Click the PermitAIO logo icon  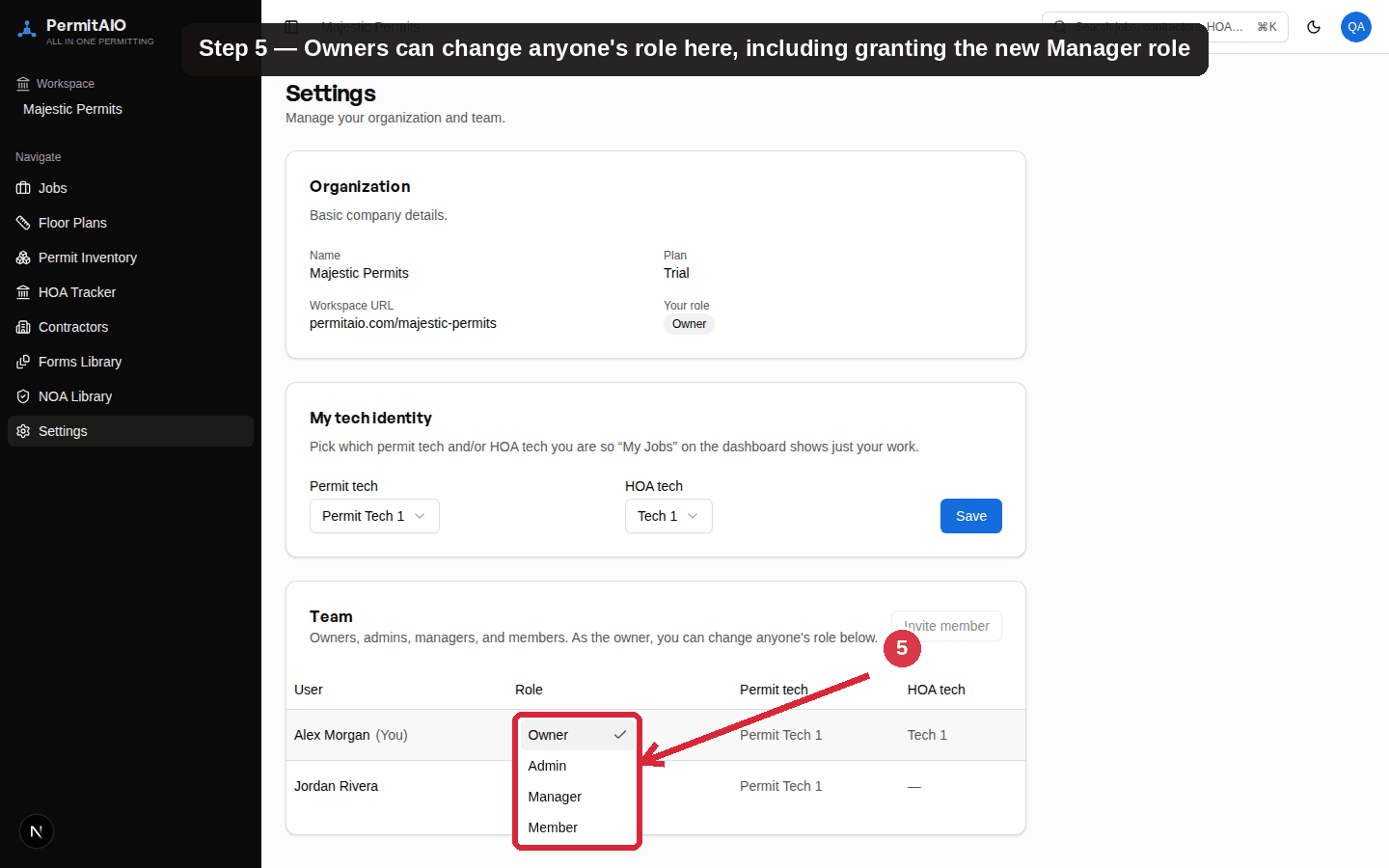[27, 30]
